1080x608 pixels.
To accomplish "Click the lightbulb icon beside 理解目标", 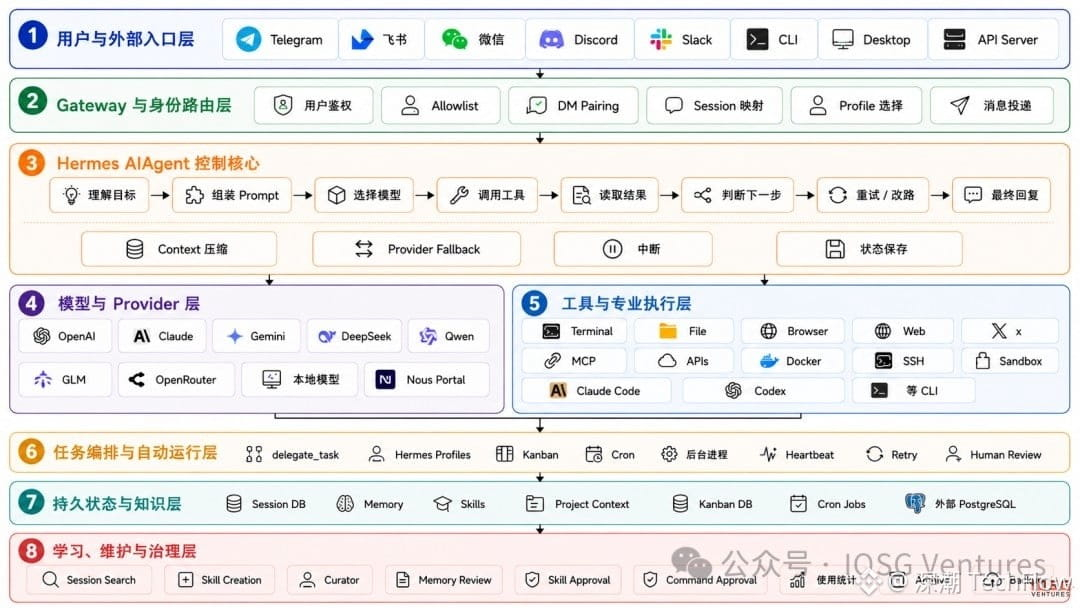I will point(71,195).
